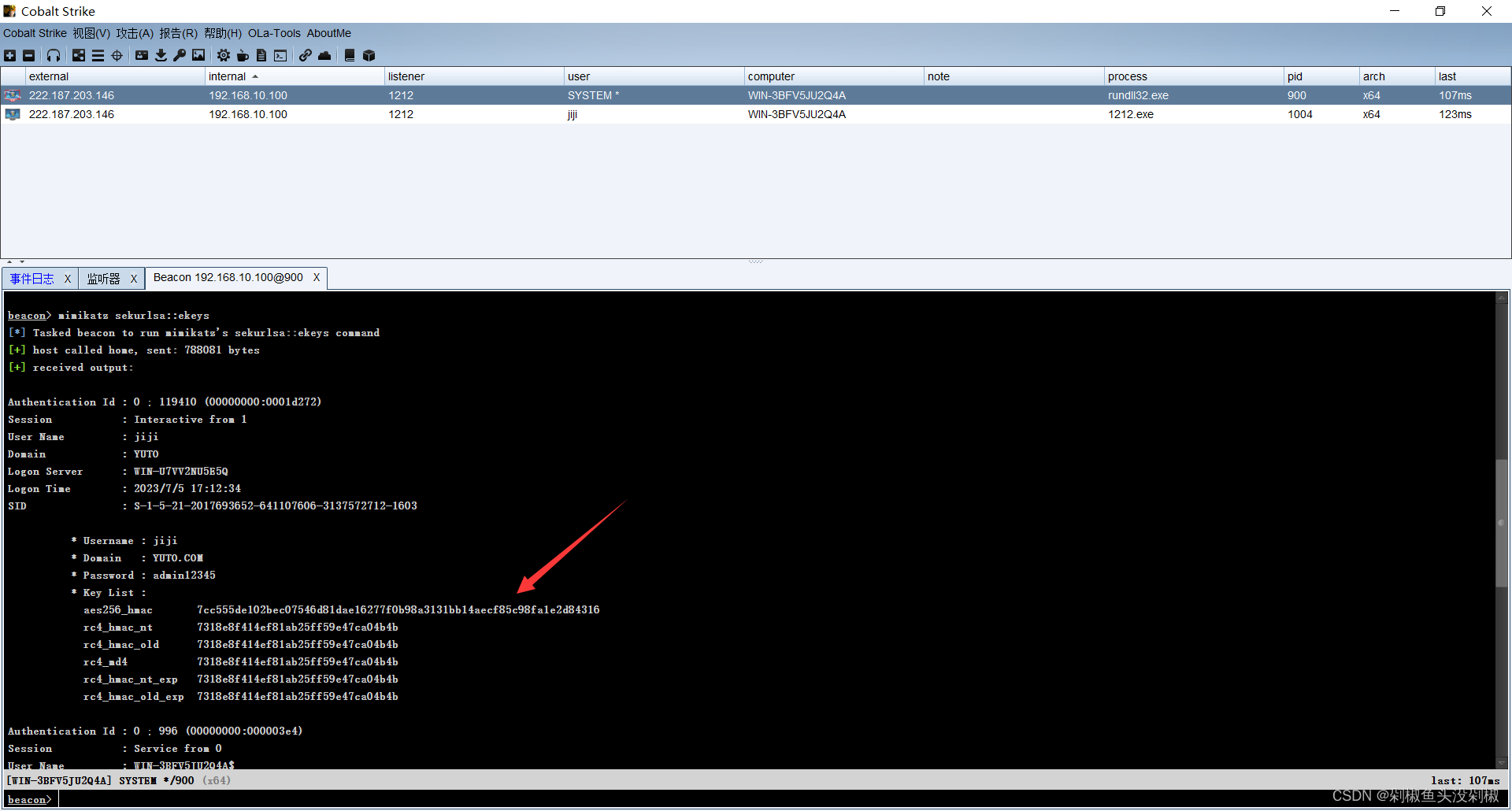
Task: Click the document icon for Office macro
Action: pyautogui.click(x=261, y=55)
